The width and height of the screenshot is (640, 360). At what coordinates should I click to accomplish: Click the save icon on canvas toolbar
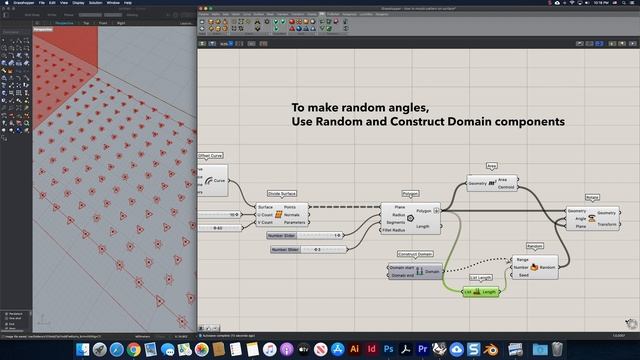click(x=212, y=43)
